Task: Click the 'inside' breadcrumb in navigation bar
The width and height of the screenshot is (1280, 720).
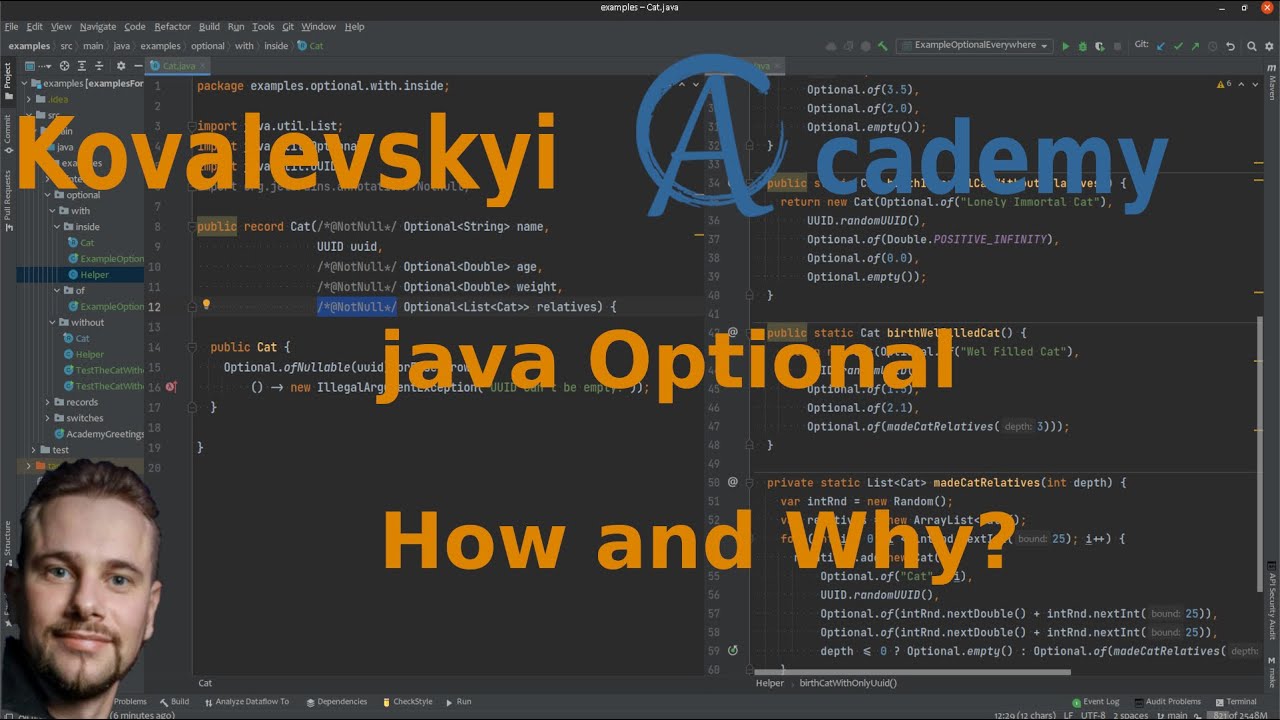Action: (x=276, y=46)
